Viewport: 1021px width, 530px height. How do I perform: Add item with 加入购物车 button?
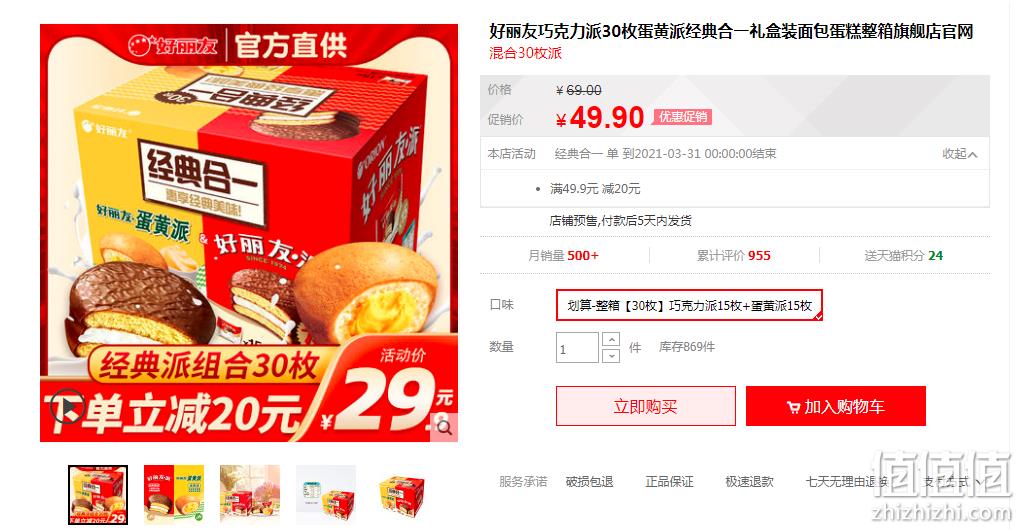(x=835, y=406)
